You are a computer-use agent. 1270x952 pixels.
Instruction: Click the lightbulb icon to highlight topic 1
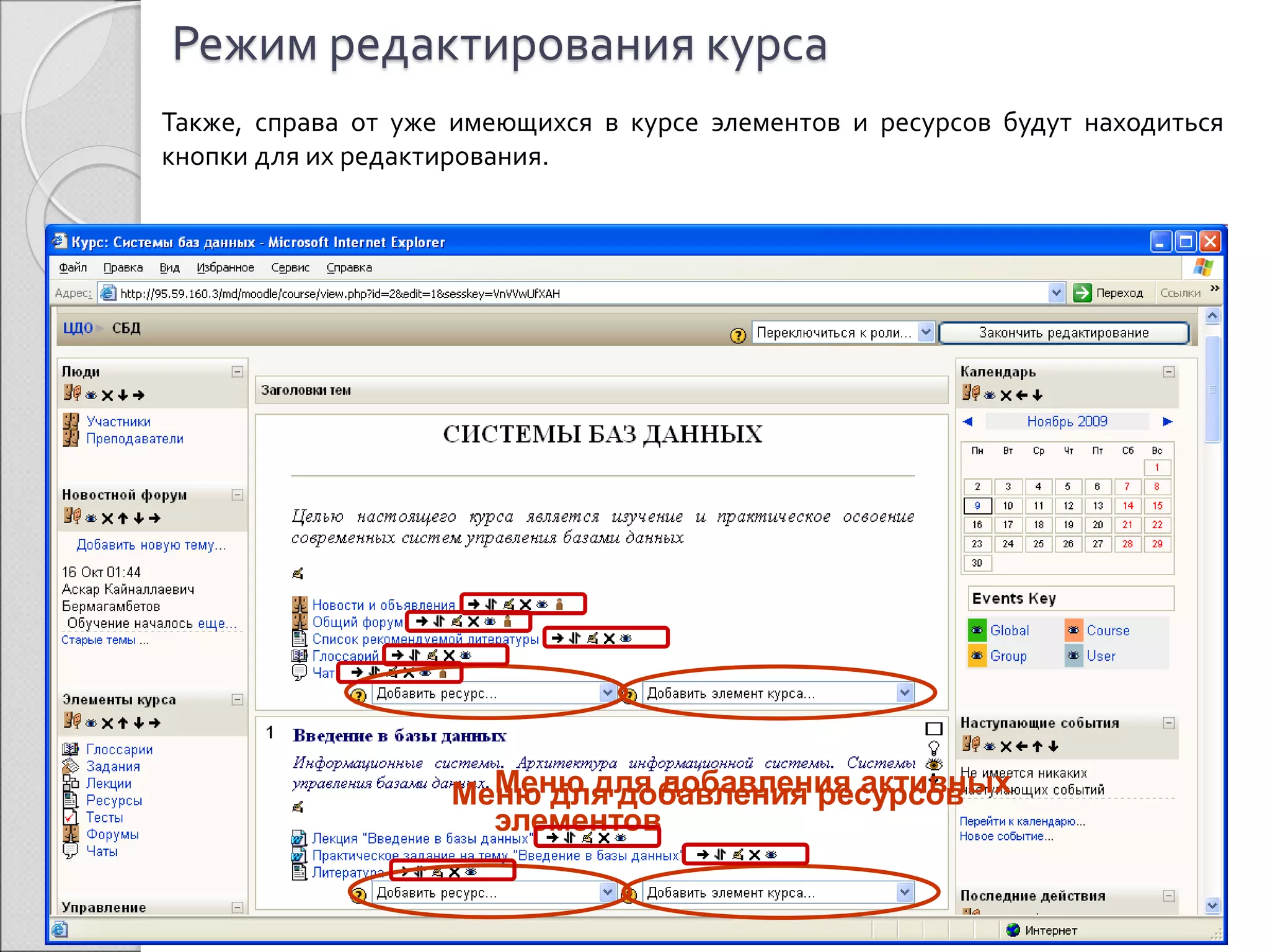tap(934, 748)
